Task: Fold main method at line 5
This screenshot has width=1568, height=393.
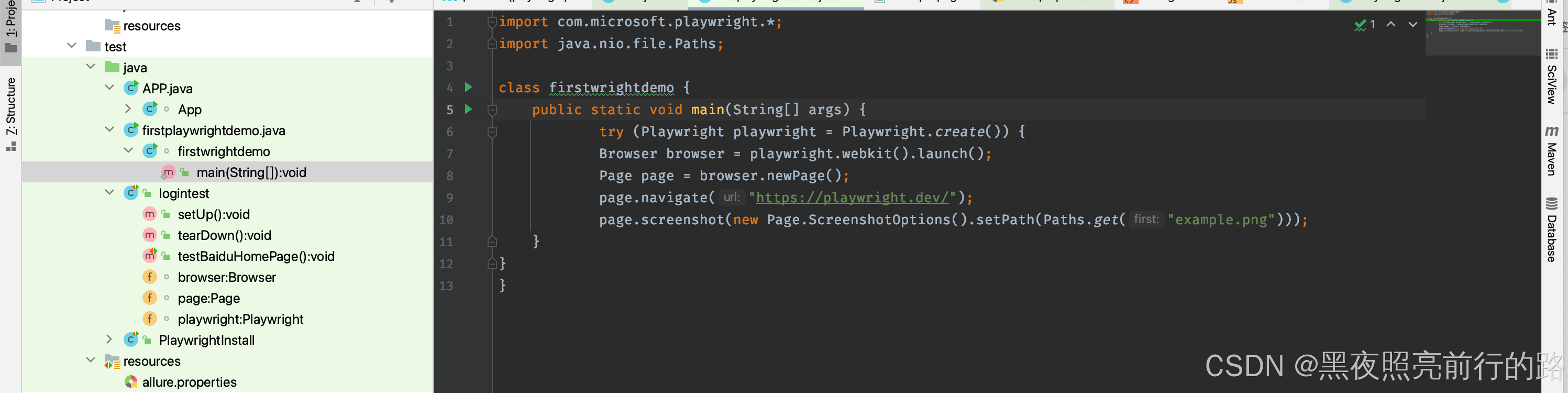Action: [492, 110]
